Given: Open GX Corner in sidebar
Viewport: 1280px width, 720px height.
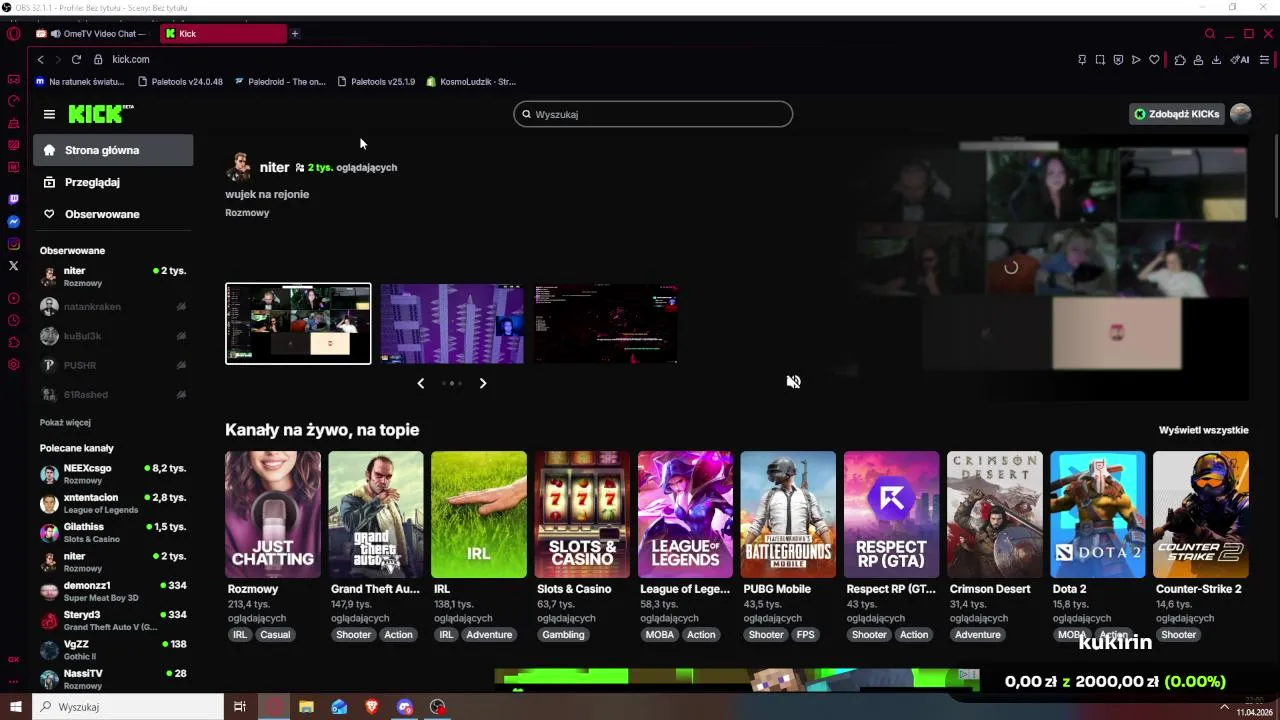Looking at the screenshot, I should [x=13, y=659].
